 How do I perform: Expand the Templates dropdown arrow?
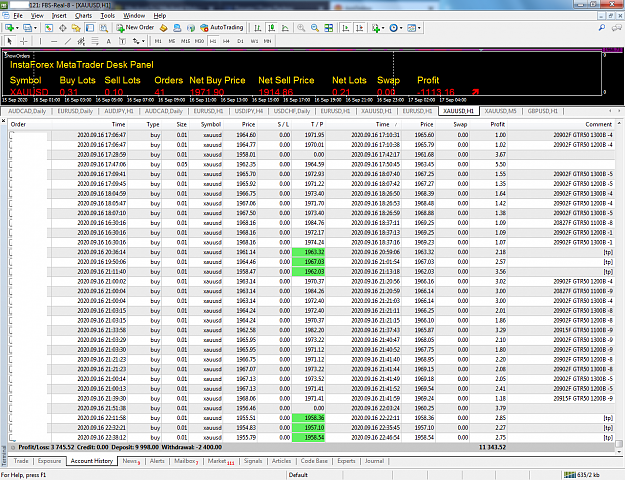click(419, 28)
